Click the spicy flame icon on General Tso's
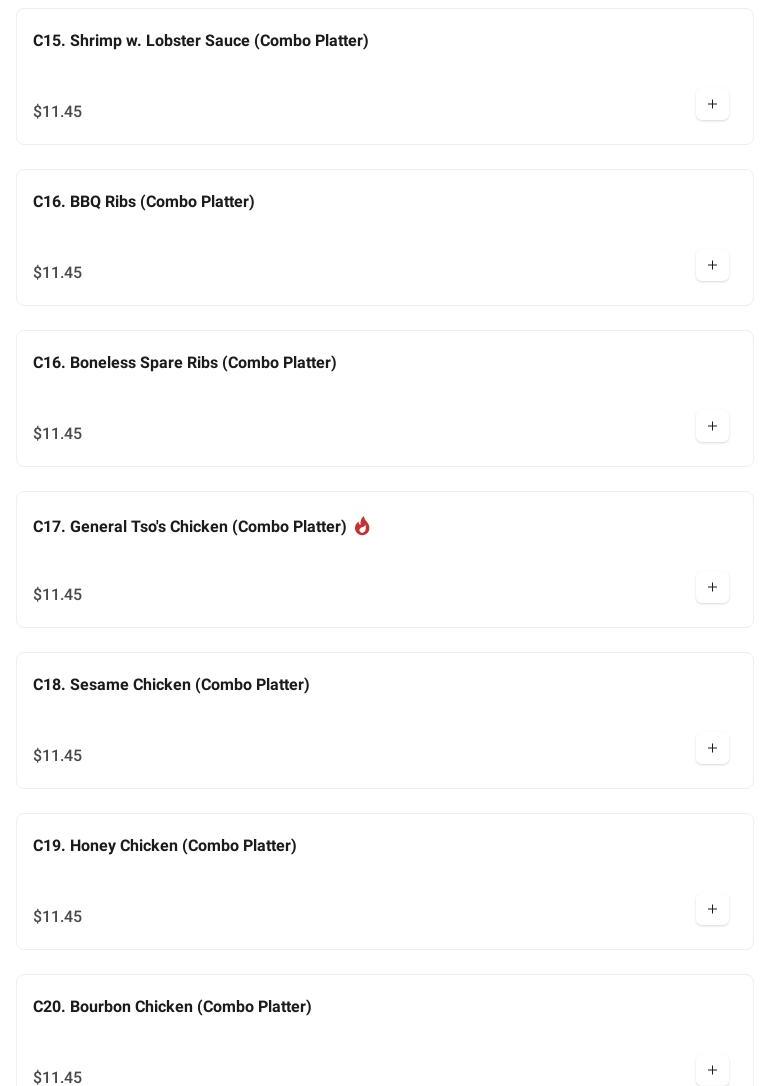The height and width of the screenshot is (1086, 770). coord(362,526)
